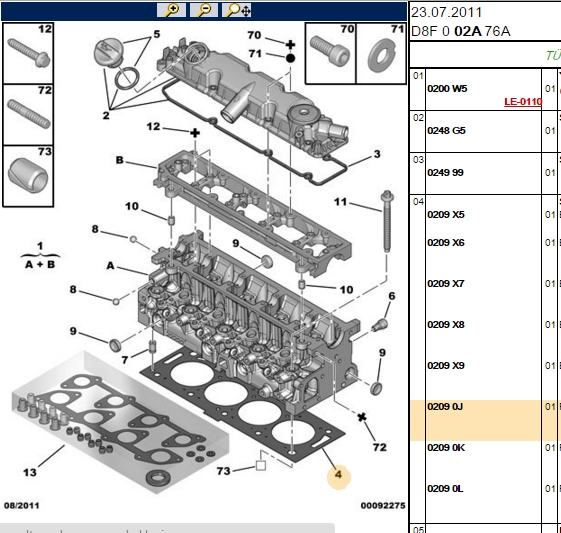This screenshot has height=533, width=561.
Task: Click row number 04 in parts table
Action: [x=418, y=201]
